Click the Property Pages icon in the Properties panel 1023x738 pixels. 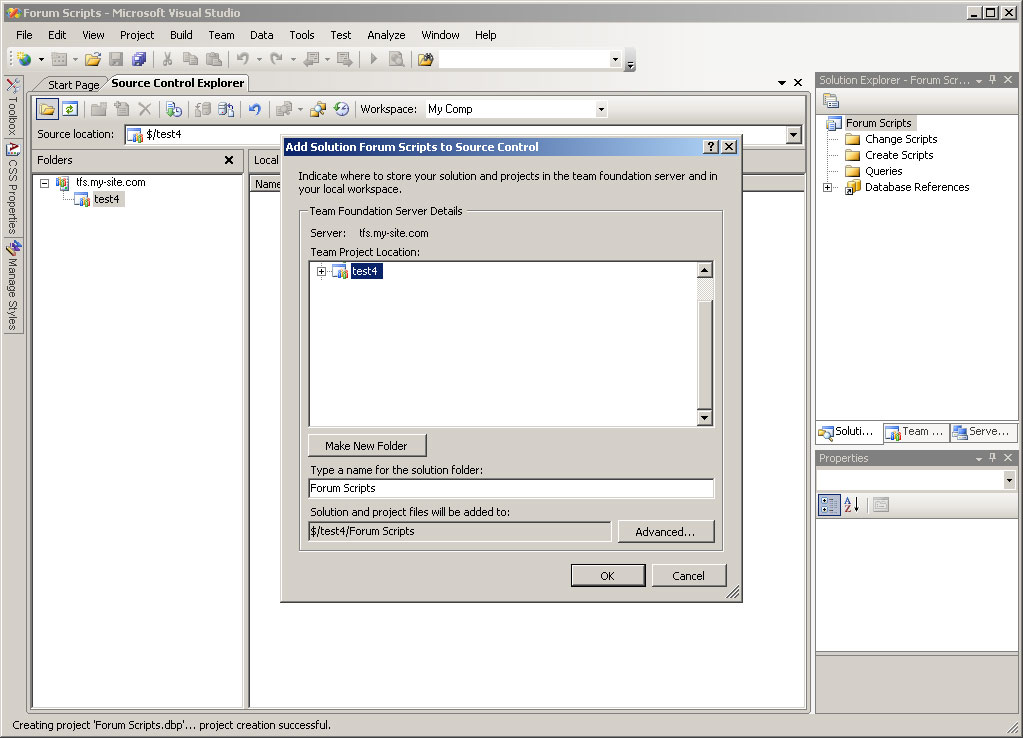coord(881,504)
